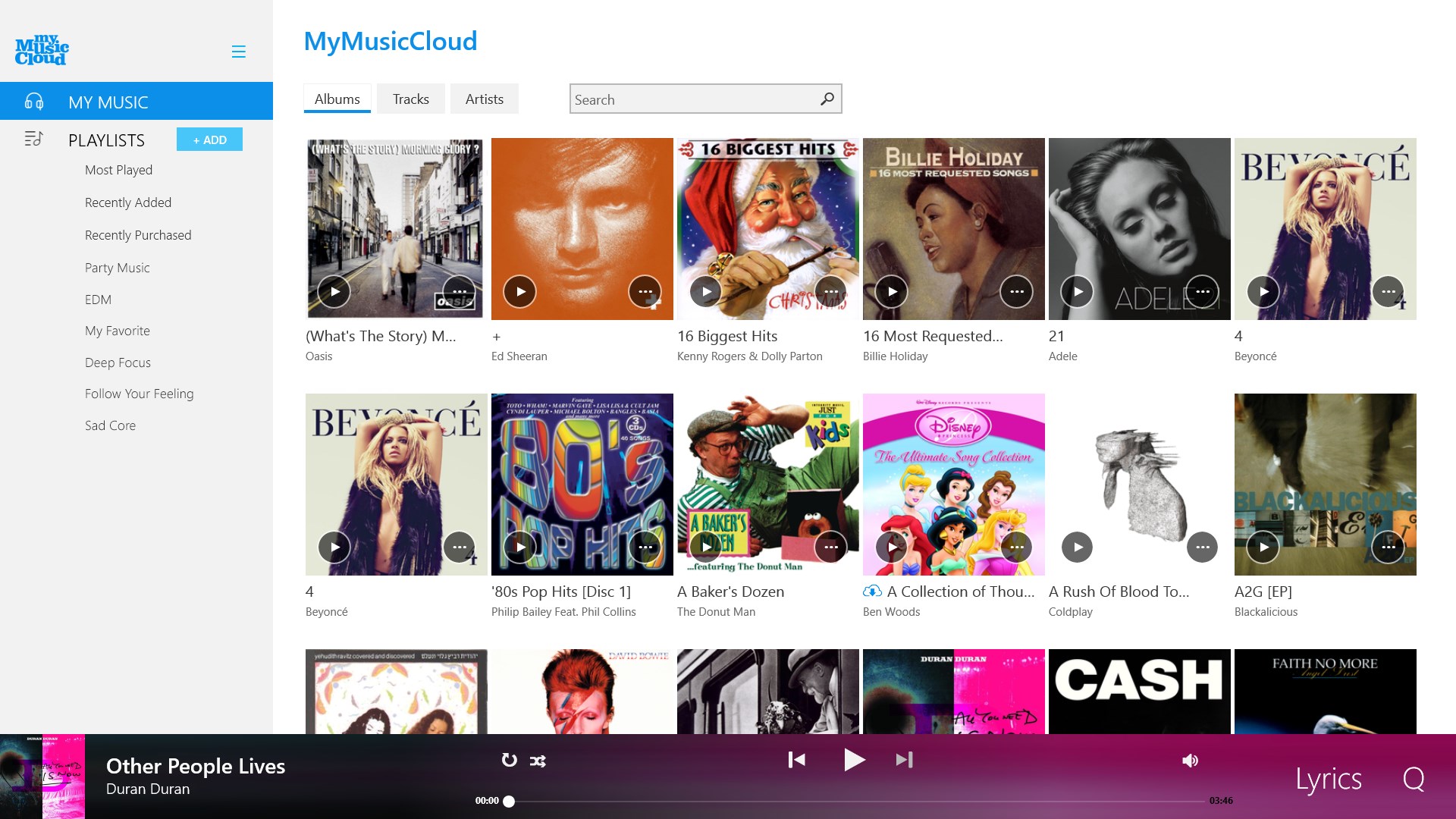Screen dimensions: 1456x819
Task: Open album title 16 Most Requested...
Action: (932, 336)
